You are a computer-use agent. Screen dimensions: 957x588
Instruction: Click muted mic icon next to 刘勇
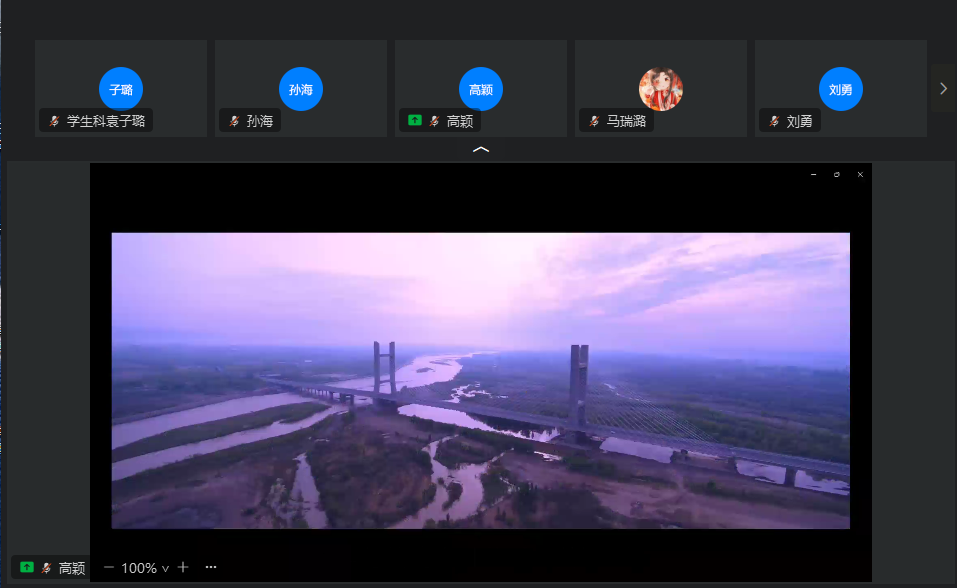774,121
